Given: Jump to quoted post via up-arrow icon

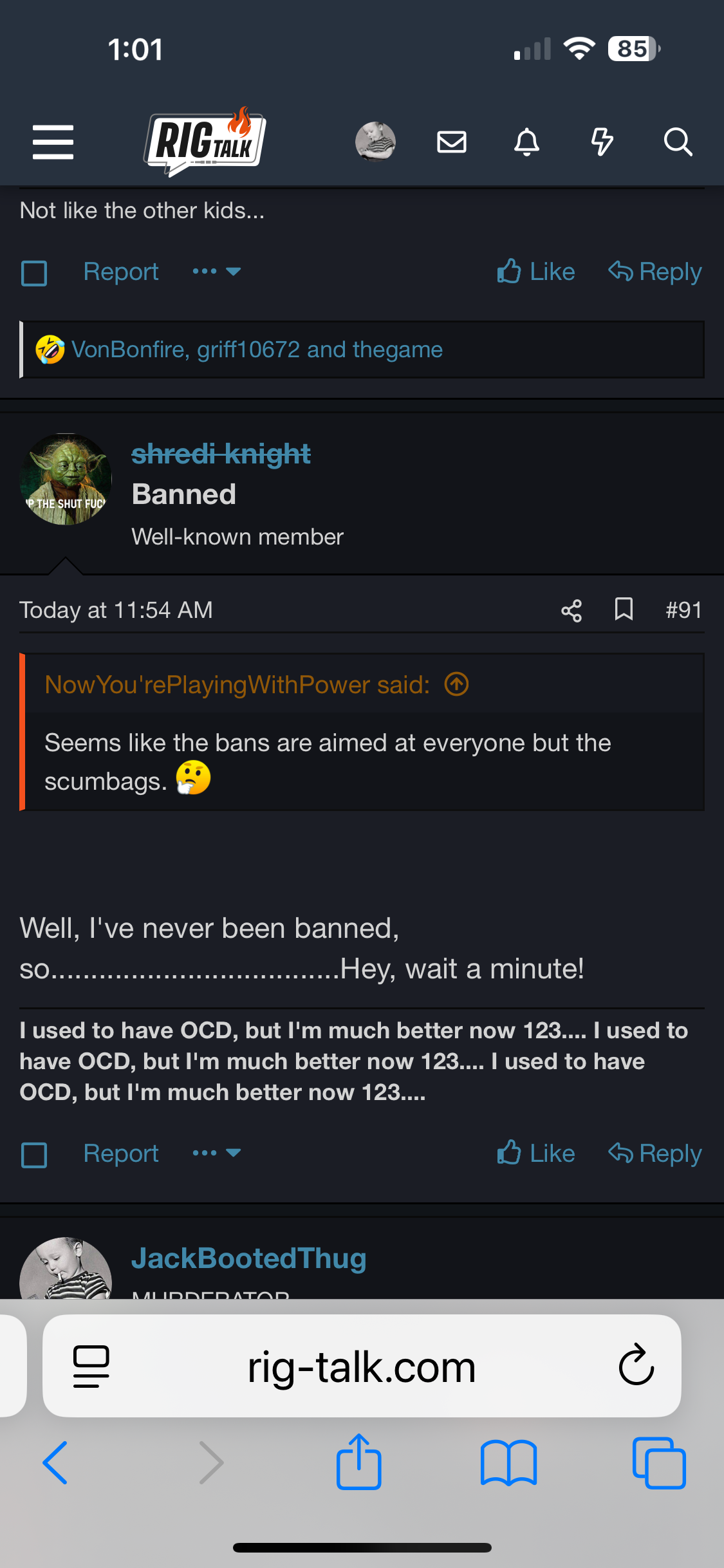Looking at the screenshot, I should click(x=456, y=684).
